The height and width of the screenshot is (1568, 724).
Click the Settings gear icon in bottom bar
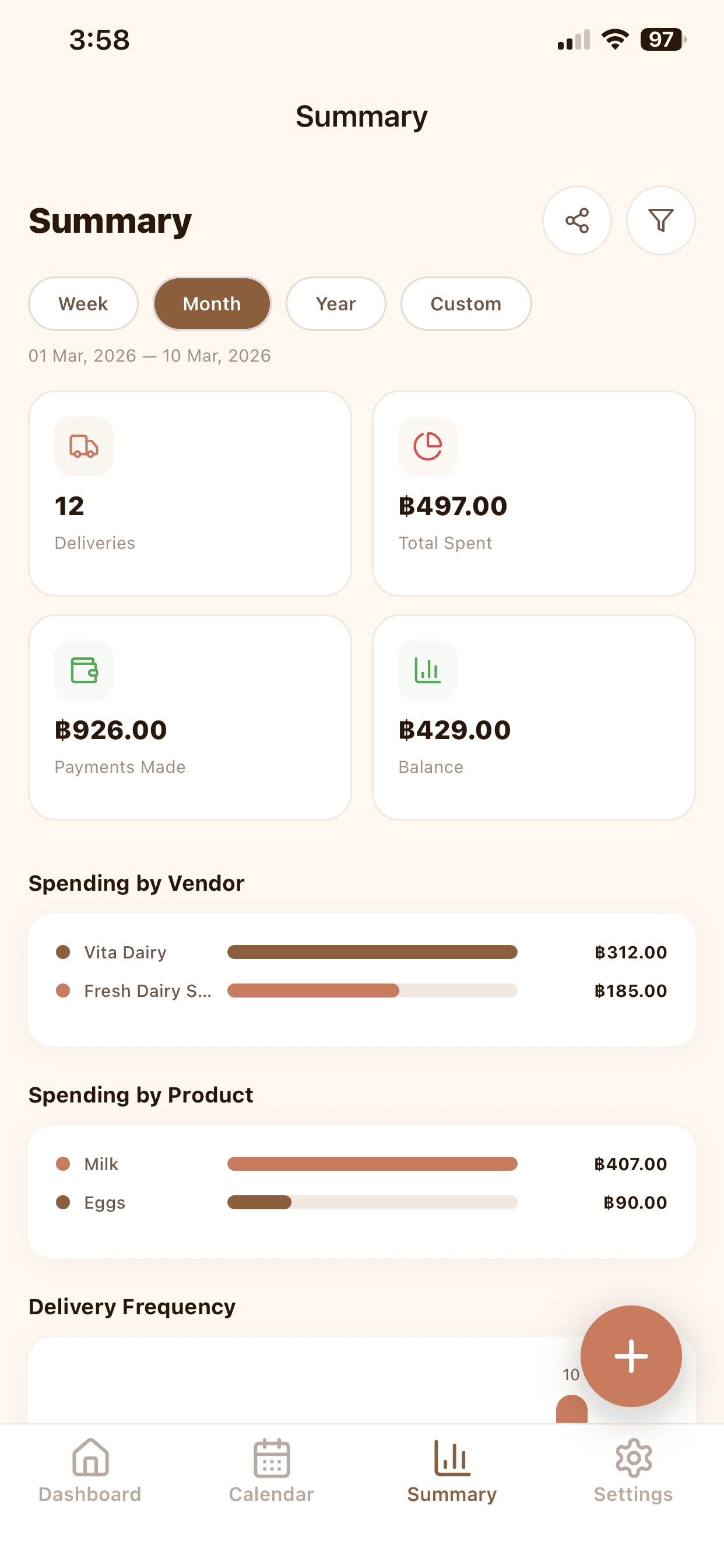[633, 1457]
